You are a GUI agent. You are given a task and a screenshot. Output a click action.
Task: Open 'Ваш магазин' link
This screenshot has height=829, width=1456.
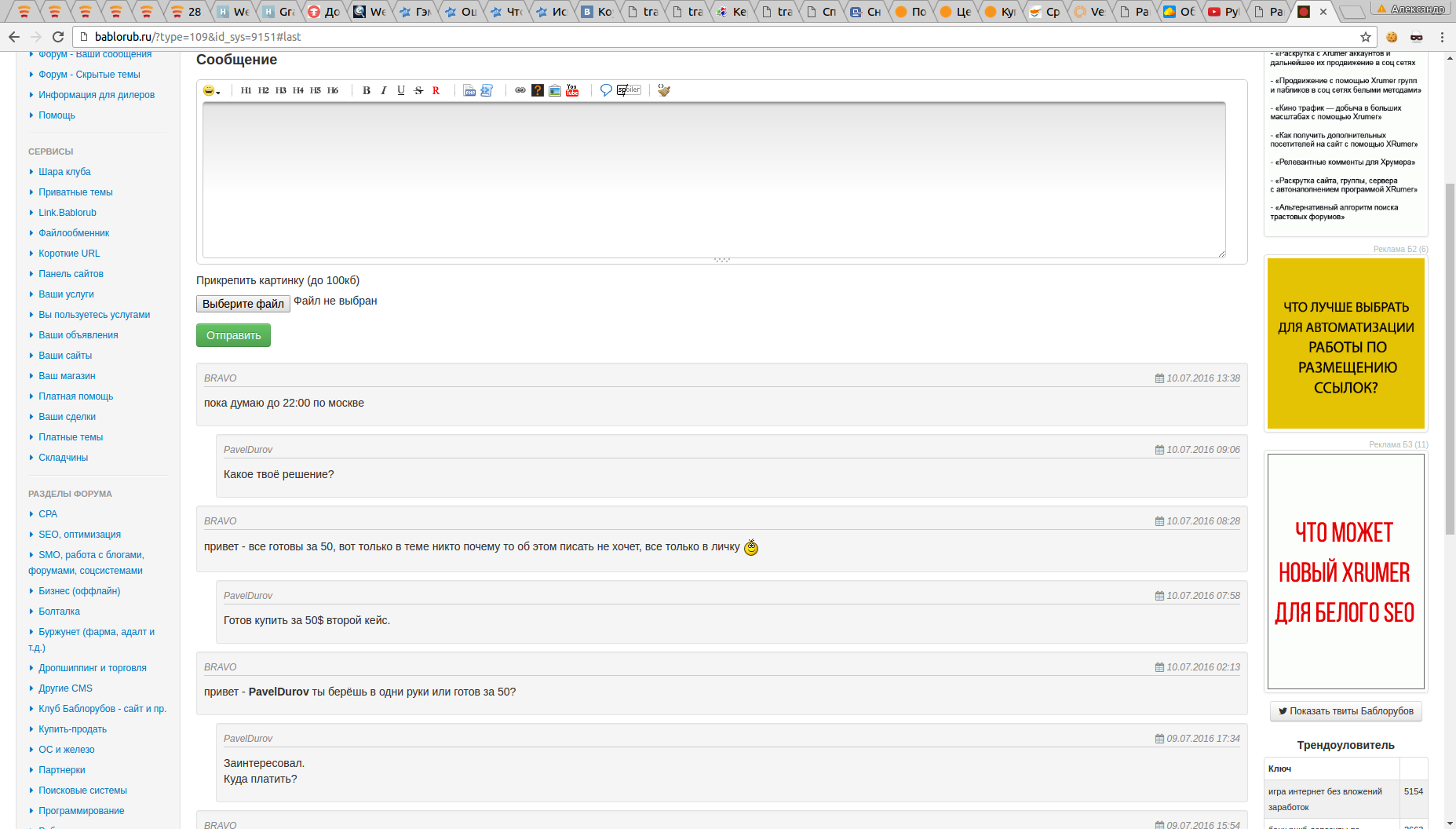[x=67, y=376]
